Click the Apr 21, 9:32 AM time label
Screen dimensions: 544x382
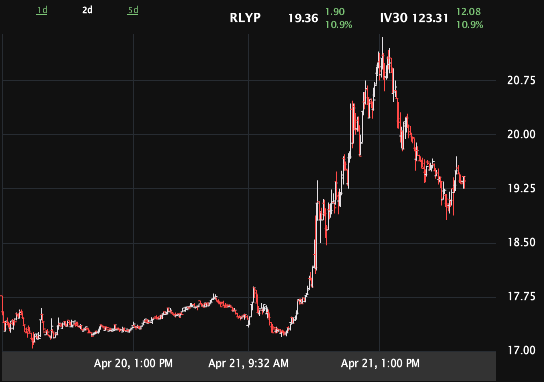pos(248,364)
